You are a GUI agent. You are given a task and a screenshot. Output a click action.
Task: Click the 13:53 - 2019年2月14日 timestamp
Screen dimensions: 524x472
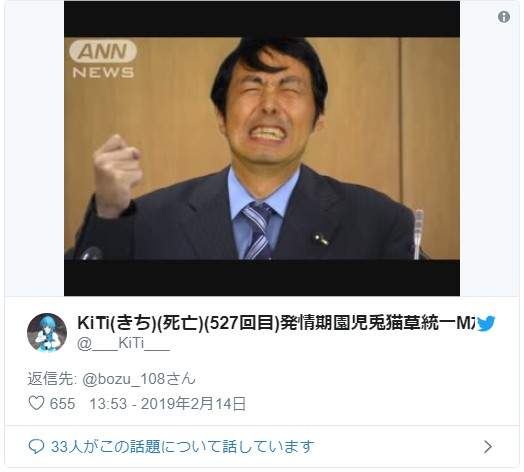tap(168, 403)
